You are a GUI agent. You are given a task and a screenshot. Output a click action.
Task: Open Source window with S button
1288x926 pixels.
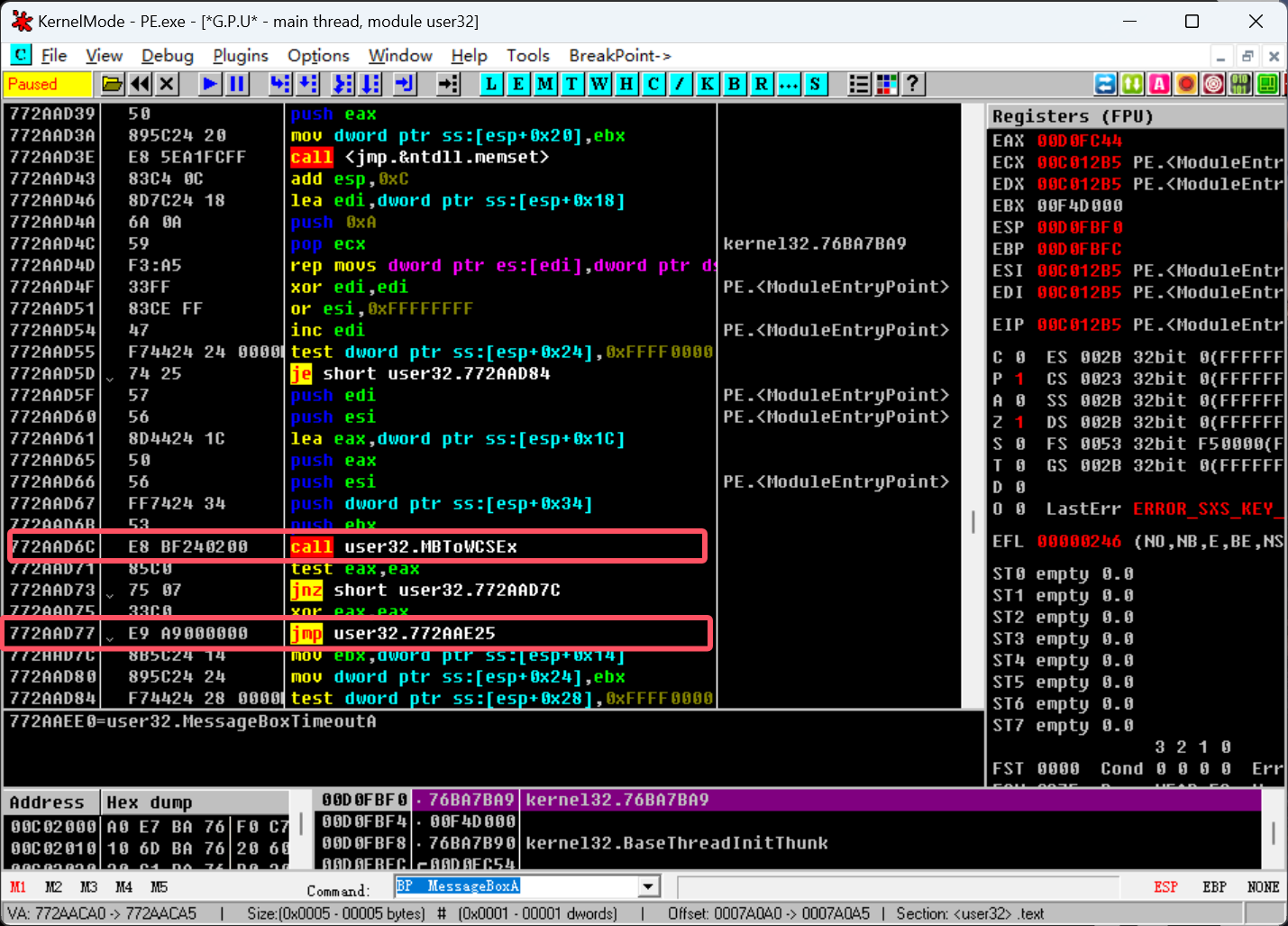(x=816, y=84)
